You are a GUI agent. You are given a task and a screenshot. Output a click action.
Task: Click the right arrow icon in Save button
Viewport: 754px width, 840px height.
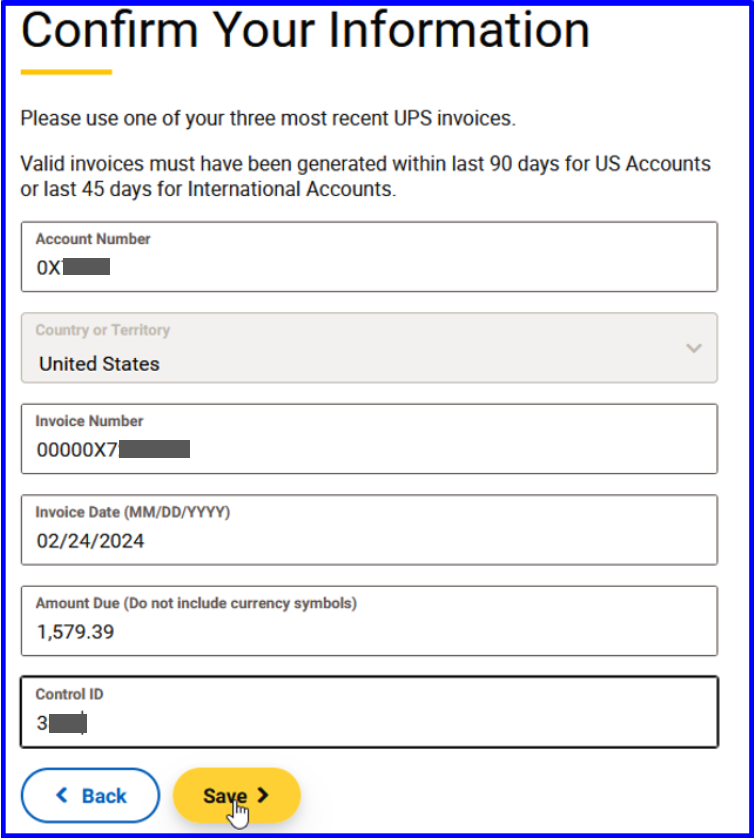pyautogui.click(x=262, y=795)
